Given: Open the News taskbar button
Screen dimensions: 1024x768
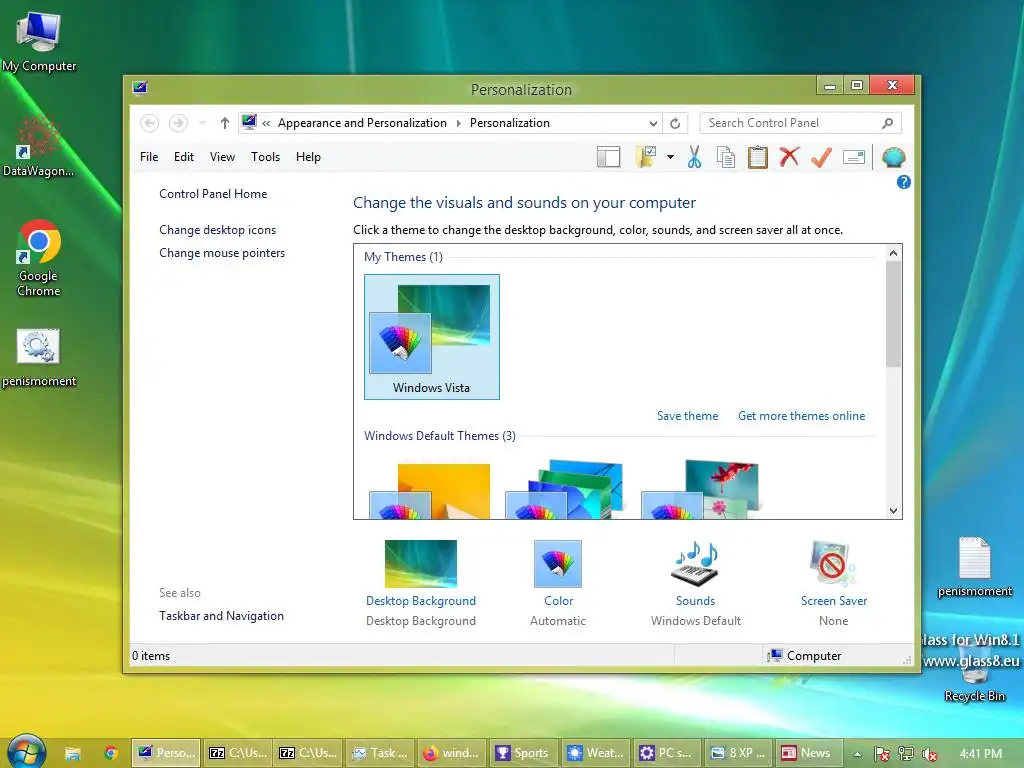Looking at the screenshot, I should coord(808,753).
